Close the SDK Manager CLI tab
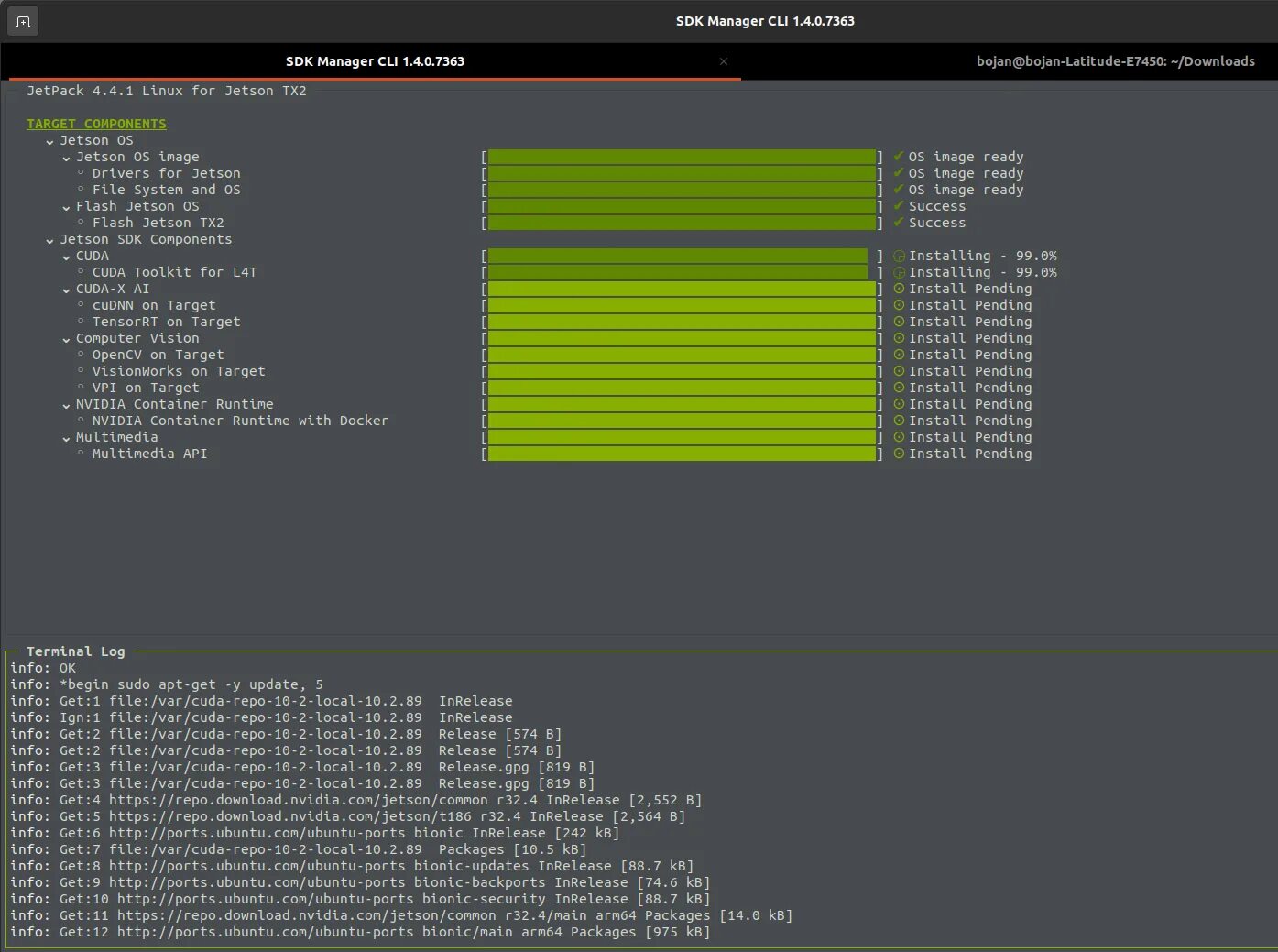The image size is (1278, 952). tap(724, 61)
